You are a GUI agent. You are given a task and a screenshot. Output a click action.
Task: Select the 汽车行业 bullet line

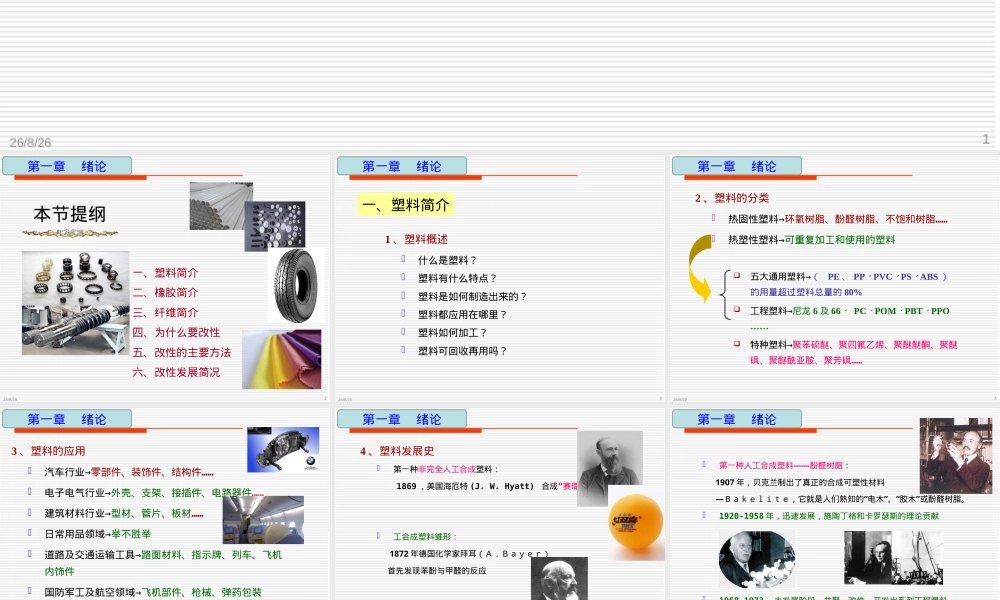pyautogui.click(x=129, y=472)
